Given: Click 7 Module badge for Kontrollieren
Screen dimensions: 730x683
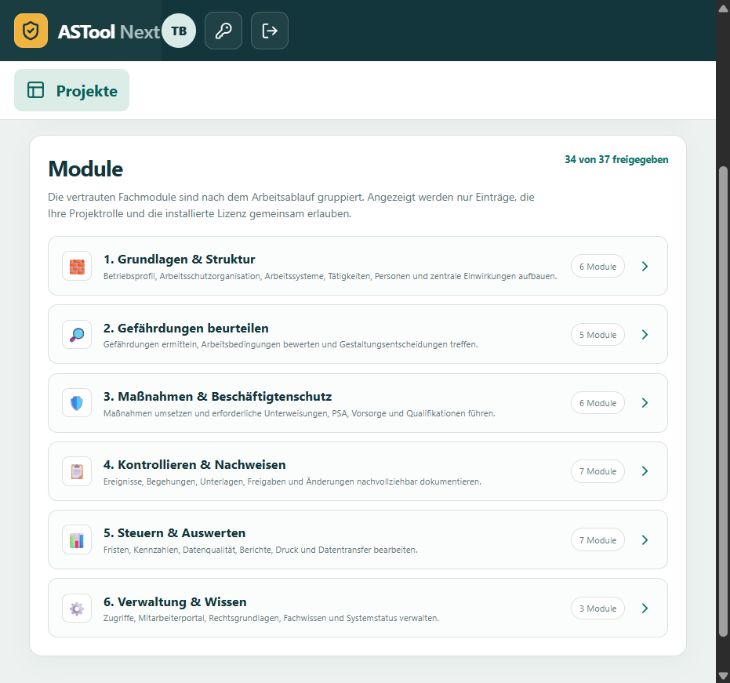Looking at the screenshot, I should click(598, 471).
